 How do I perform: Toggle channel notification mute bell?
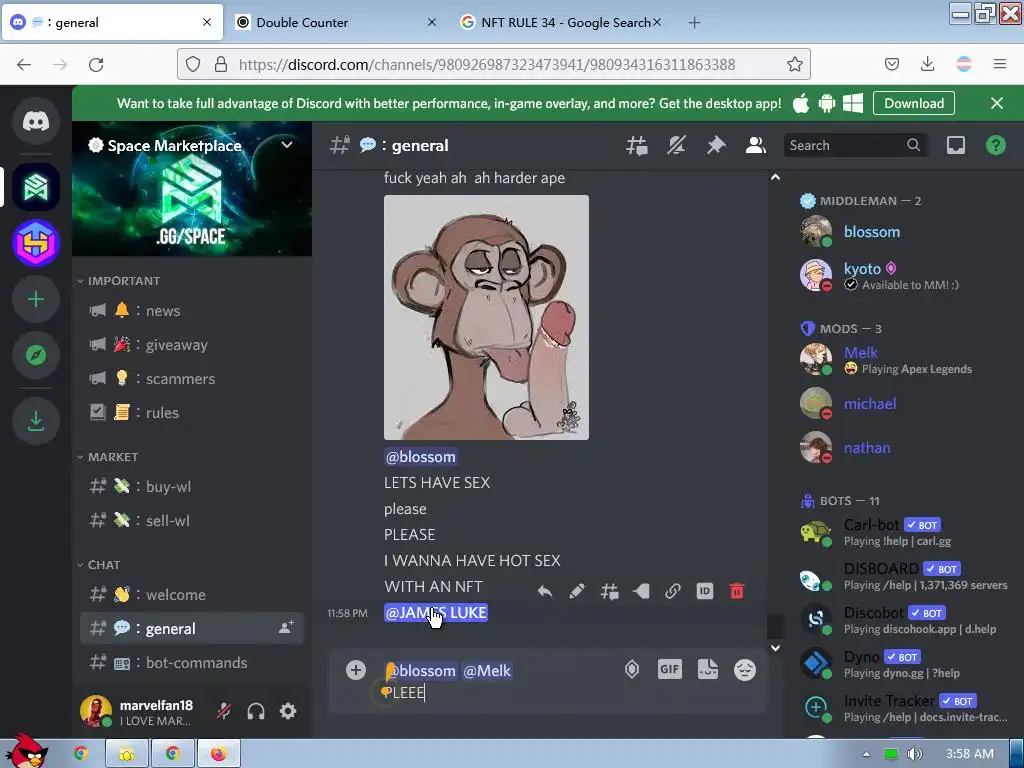point(676,145)
